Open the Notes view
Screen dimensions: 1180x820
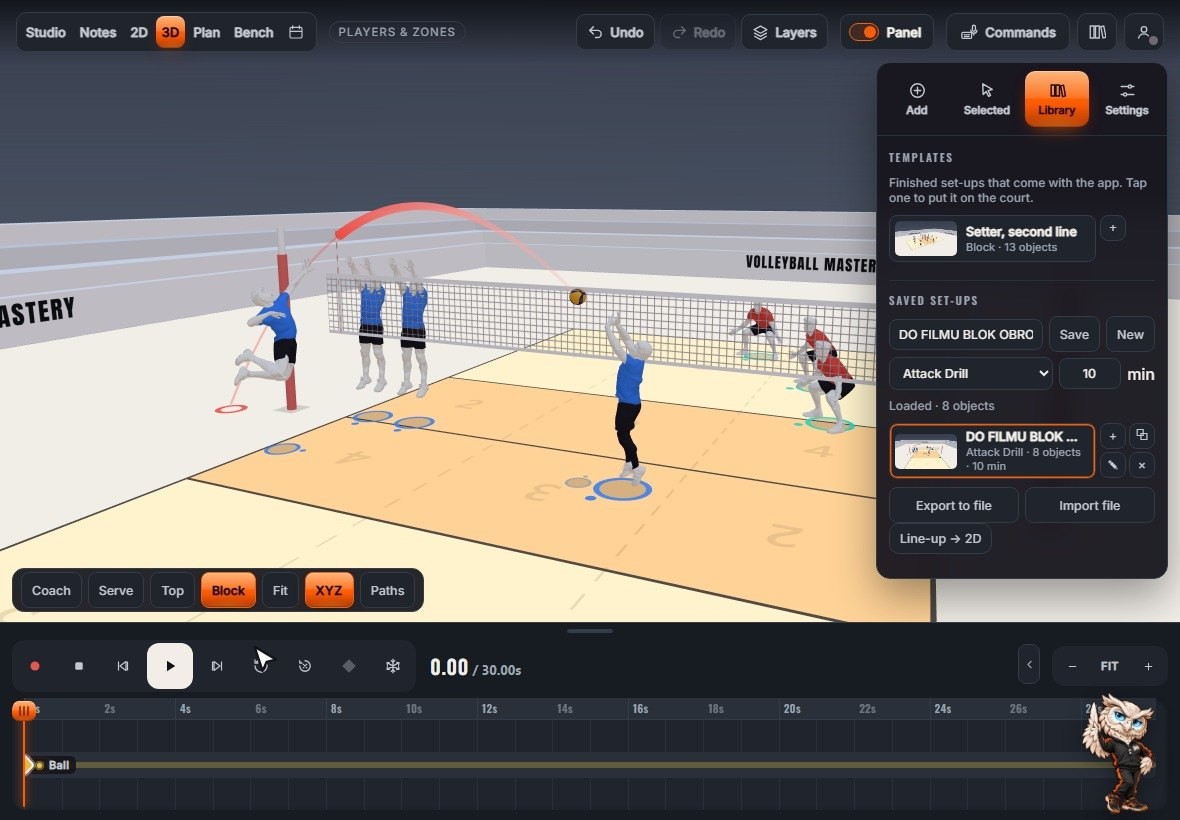point(98,32)
